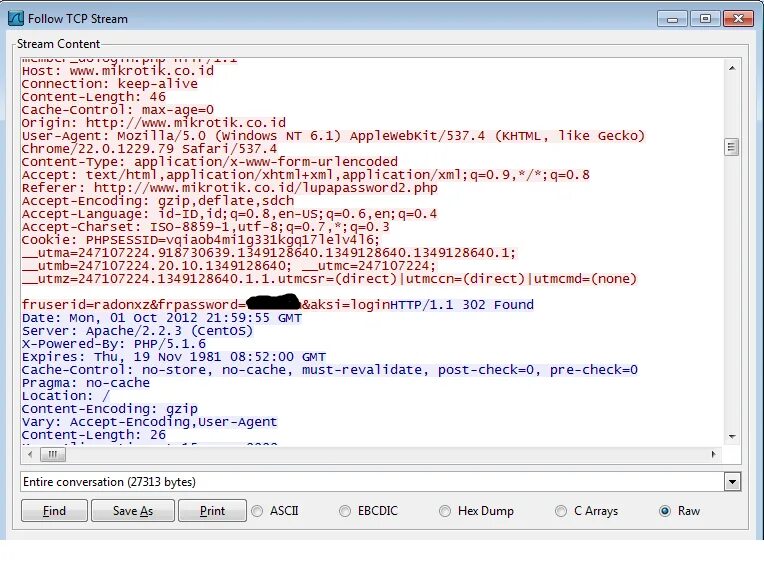Click the fruserid=radonxz POST data text
This screenshot has width=764, height=586.
pyautogui.click(x=206, y=305)
